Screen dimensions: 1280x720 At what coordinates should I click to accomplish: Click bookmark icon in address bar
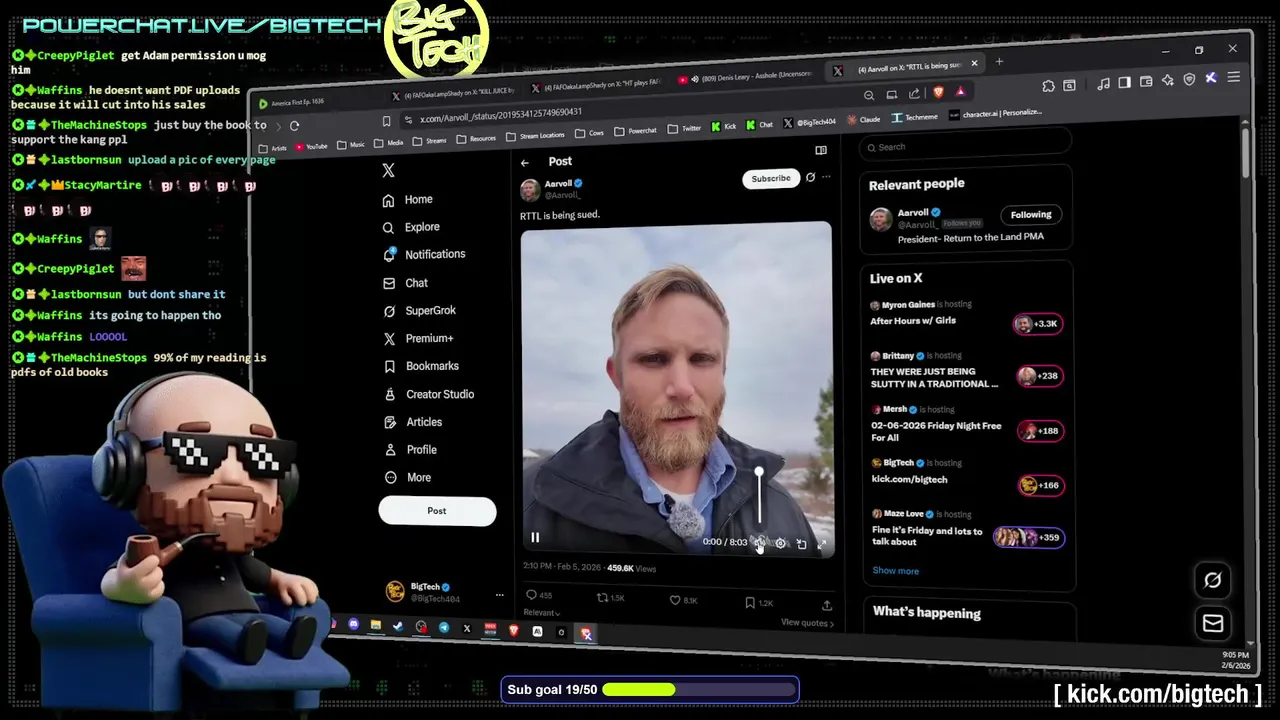point(386,121)
